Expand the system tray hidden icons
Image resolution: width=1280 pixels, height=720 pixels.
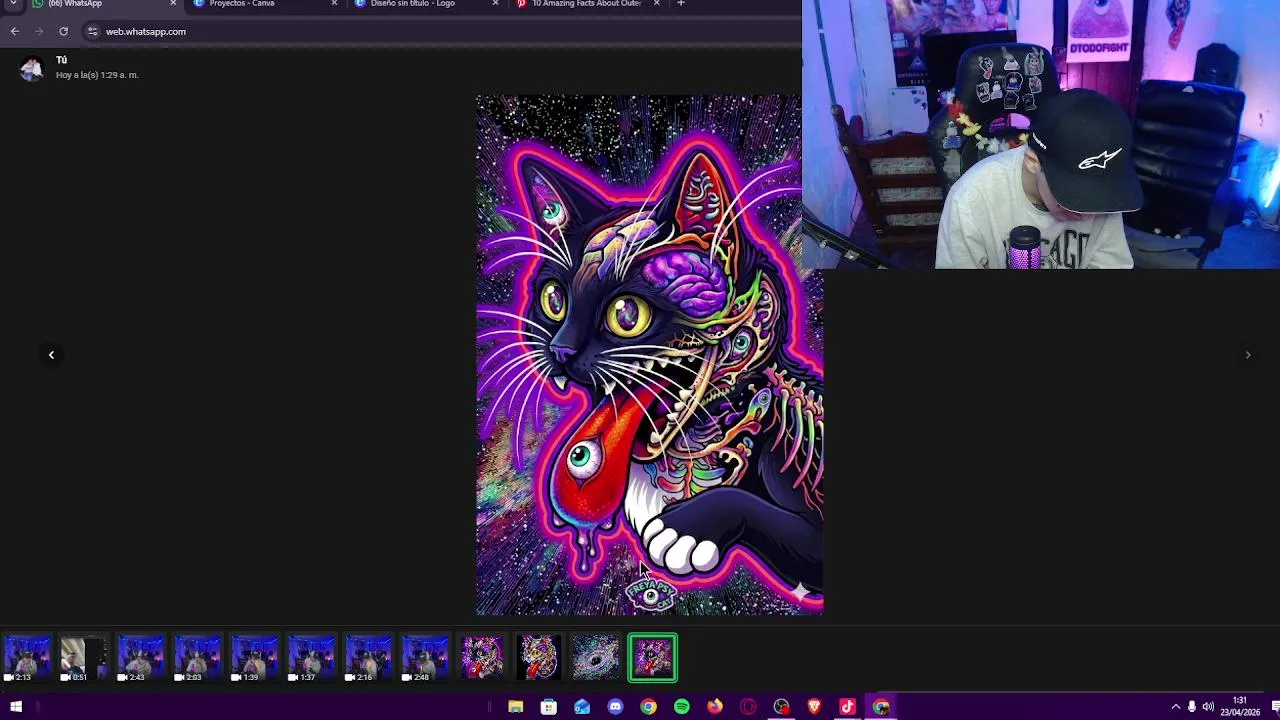coord(1176,707)
